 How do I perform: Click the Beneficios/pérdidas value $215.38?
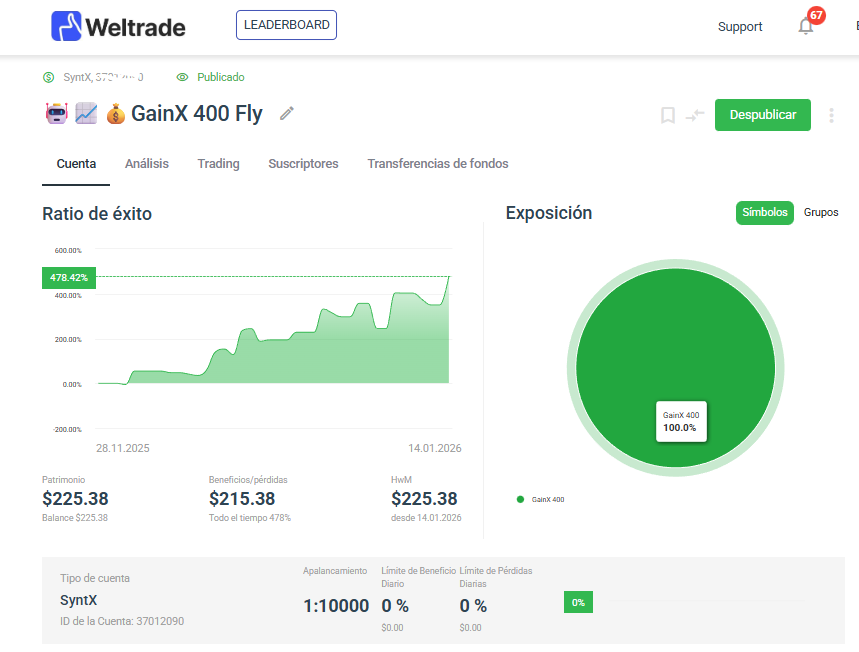click(x=242, y=499)
